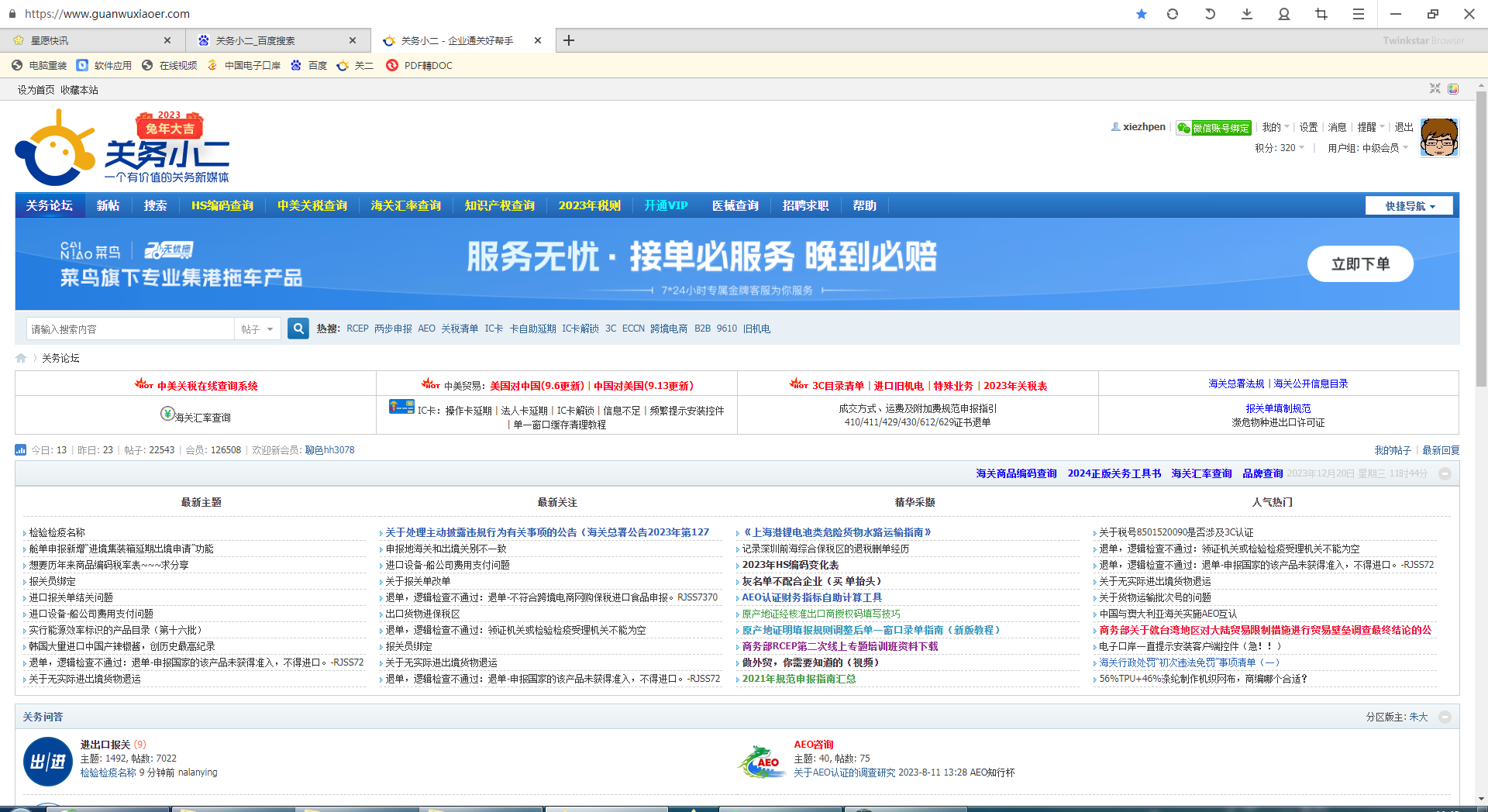Open the 中美关税查询 nav item
Image resolution: width=1488 pixels, height=812 pixels.
click(312, 205)
